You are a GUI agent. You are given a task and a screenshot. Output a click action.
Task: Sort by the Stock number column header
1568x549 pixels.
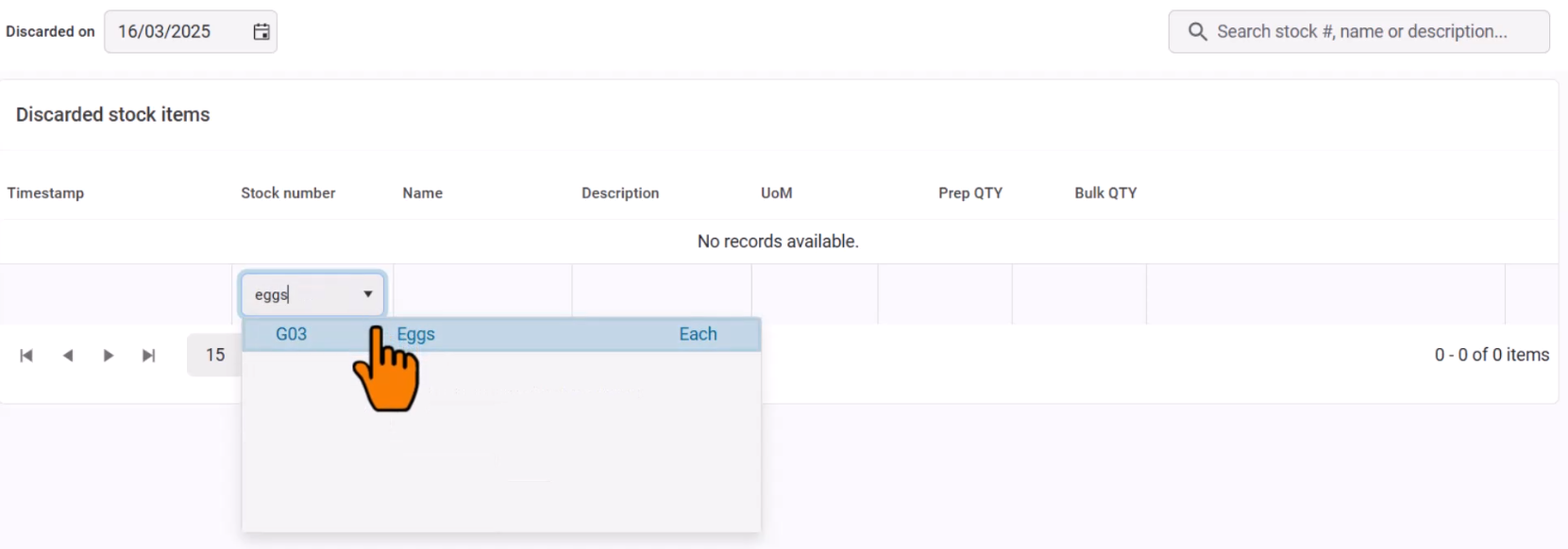click(288, 193)
